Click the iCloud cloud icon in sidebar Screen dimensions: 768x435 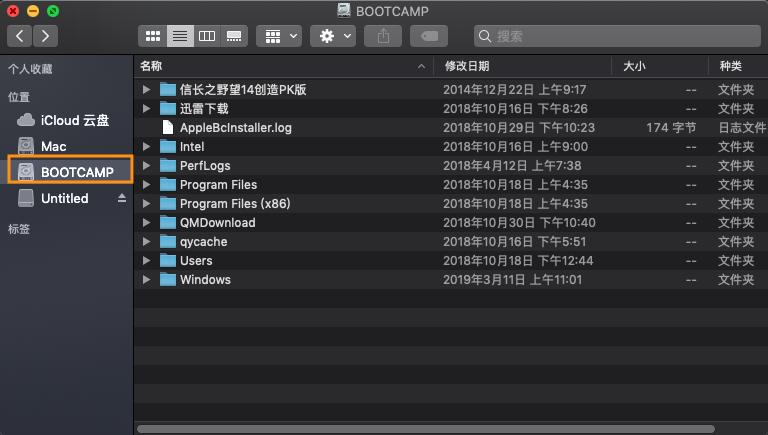pos(25,120)
